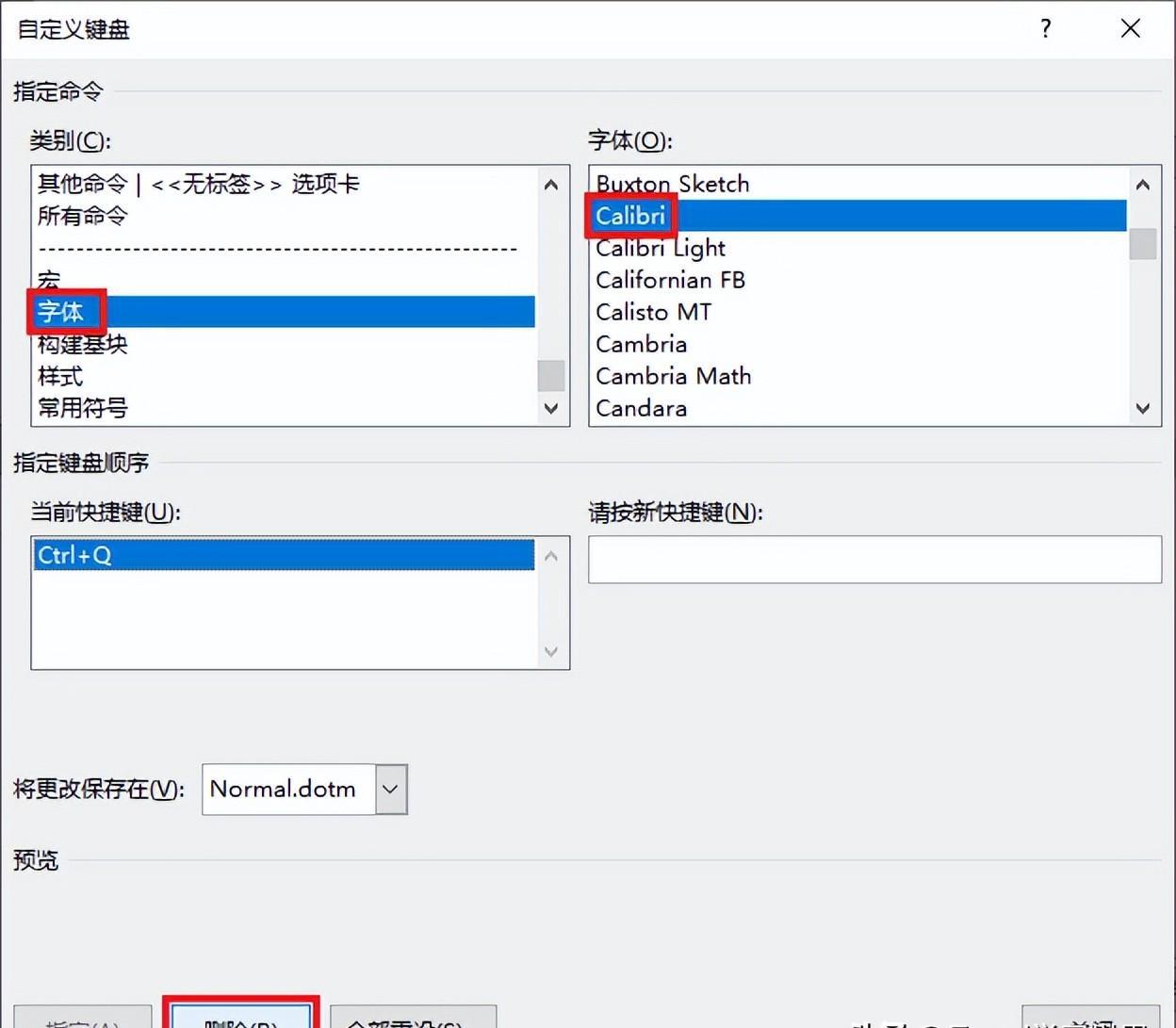Click up arrow of category list scrollbar
This screenshot has height=1028, width=1176.
[551, 185]
